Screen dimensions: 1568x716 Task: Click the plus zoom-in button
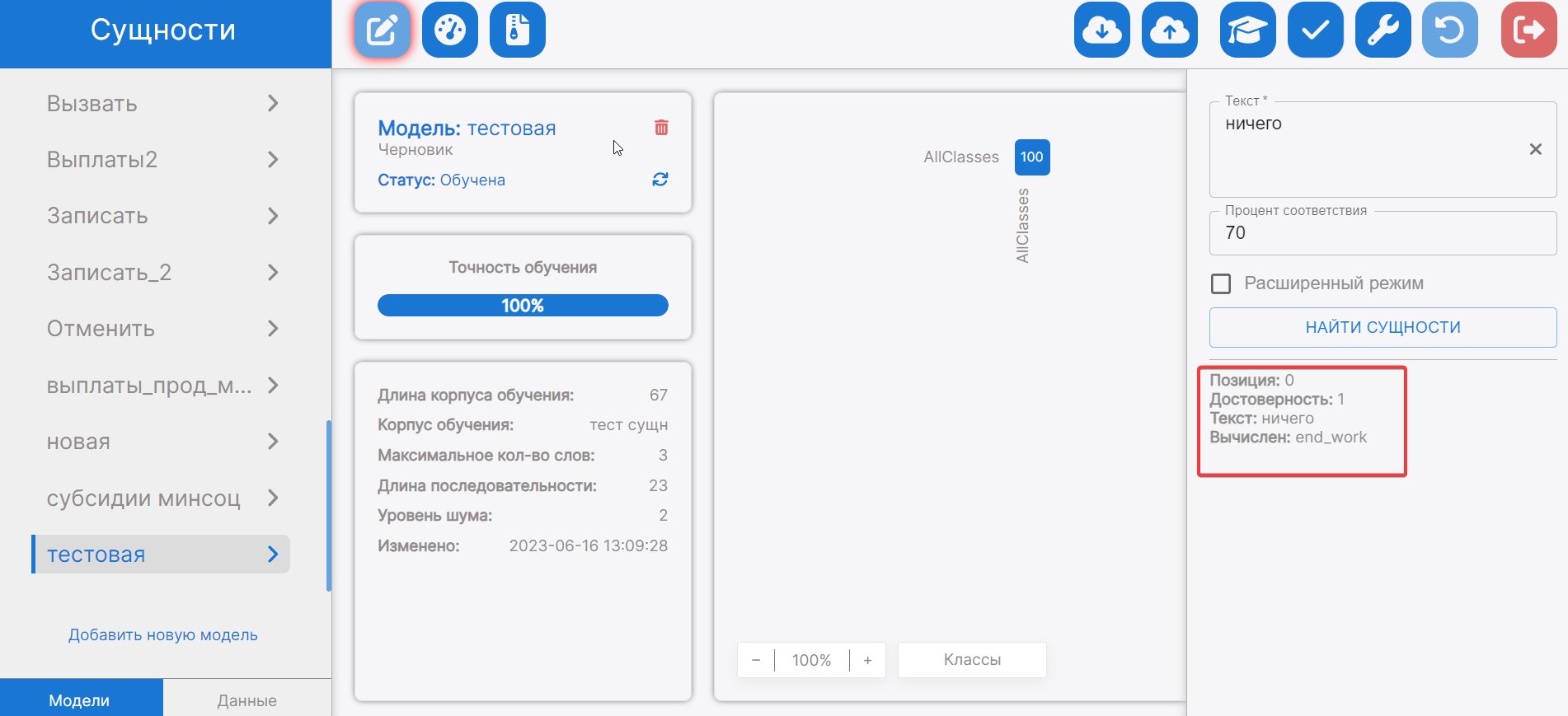point(867,660)
